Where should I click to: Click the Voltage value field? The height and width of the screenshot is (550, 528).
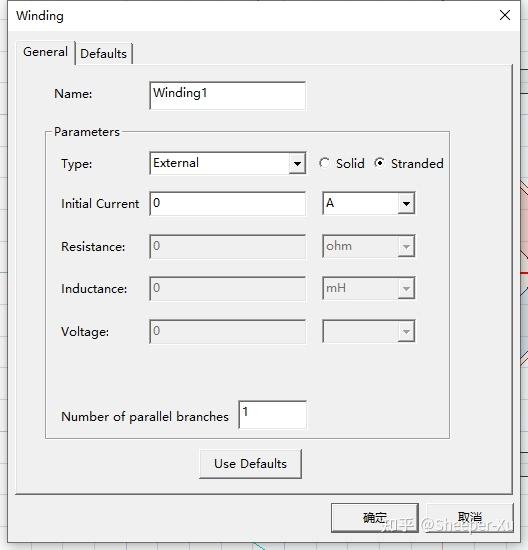tap(227, 331)
